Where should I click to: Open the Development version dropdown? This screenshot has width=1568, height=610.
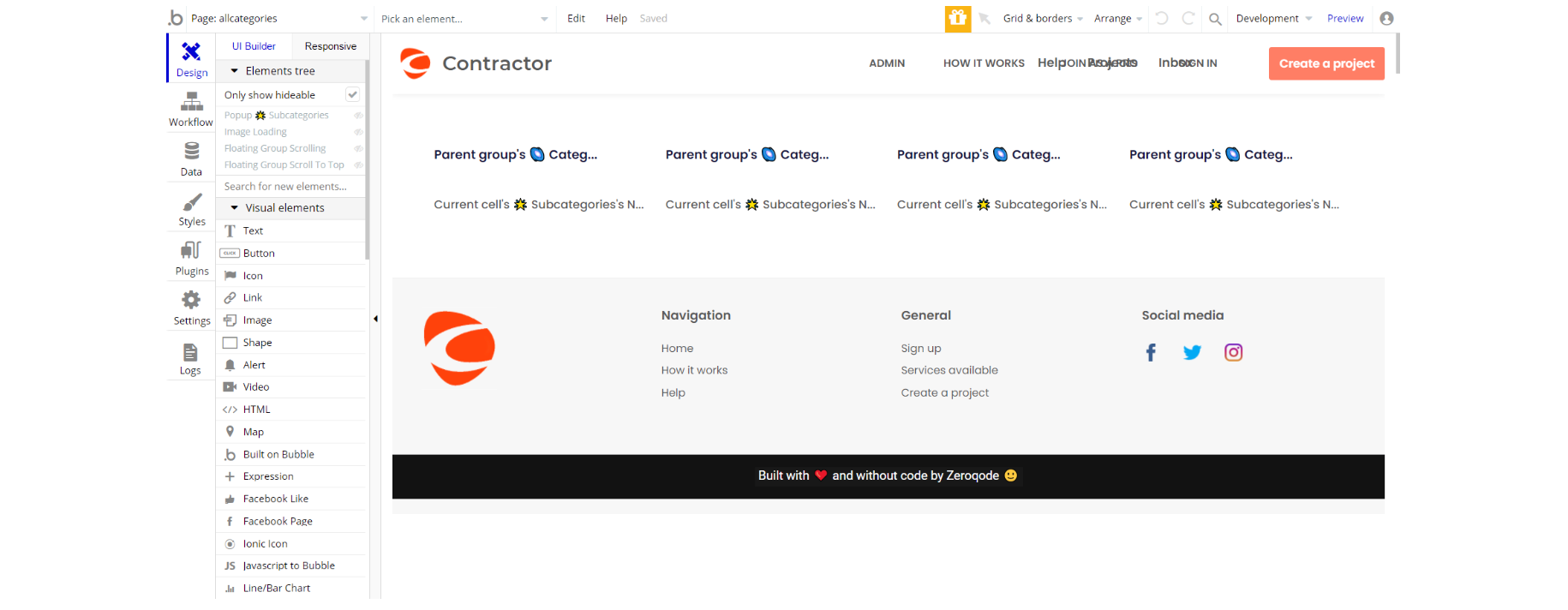click(1273, 18)
